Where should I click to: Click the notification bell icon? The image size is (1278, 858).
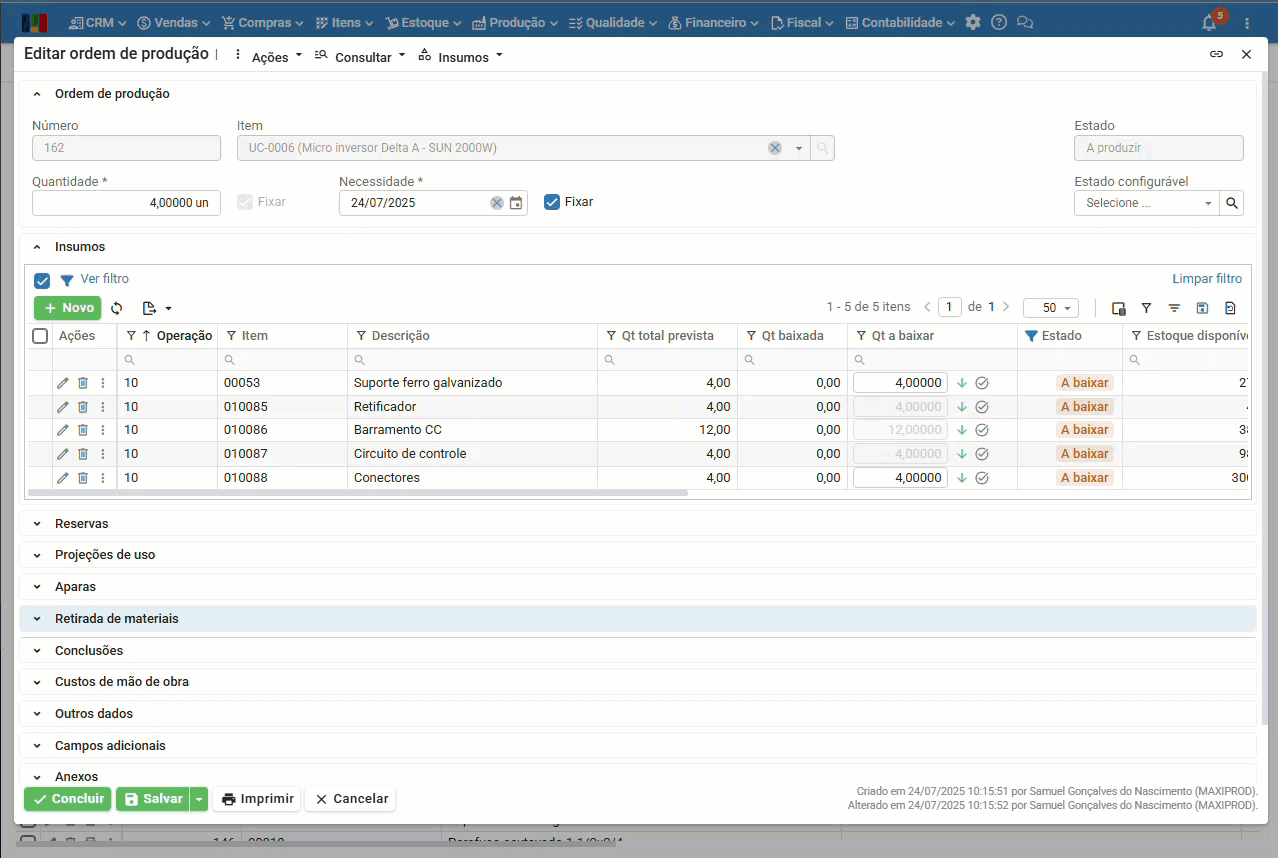[1209, 23]
